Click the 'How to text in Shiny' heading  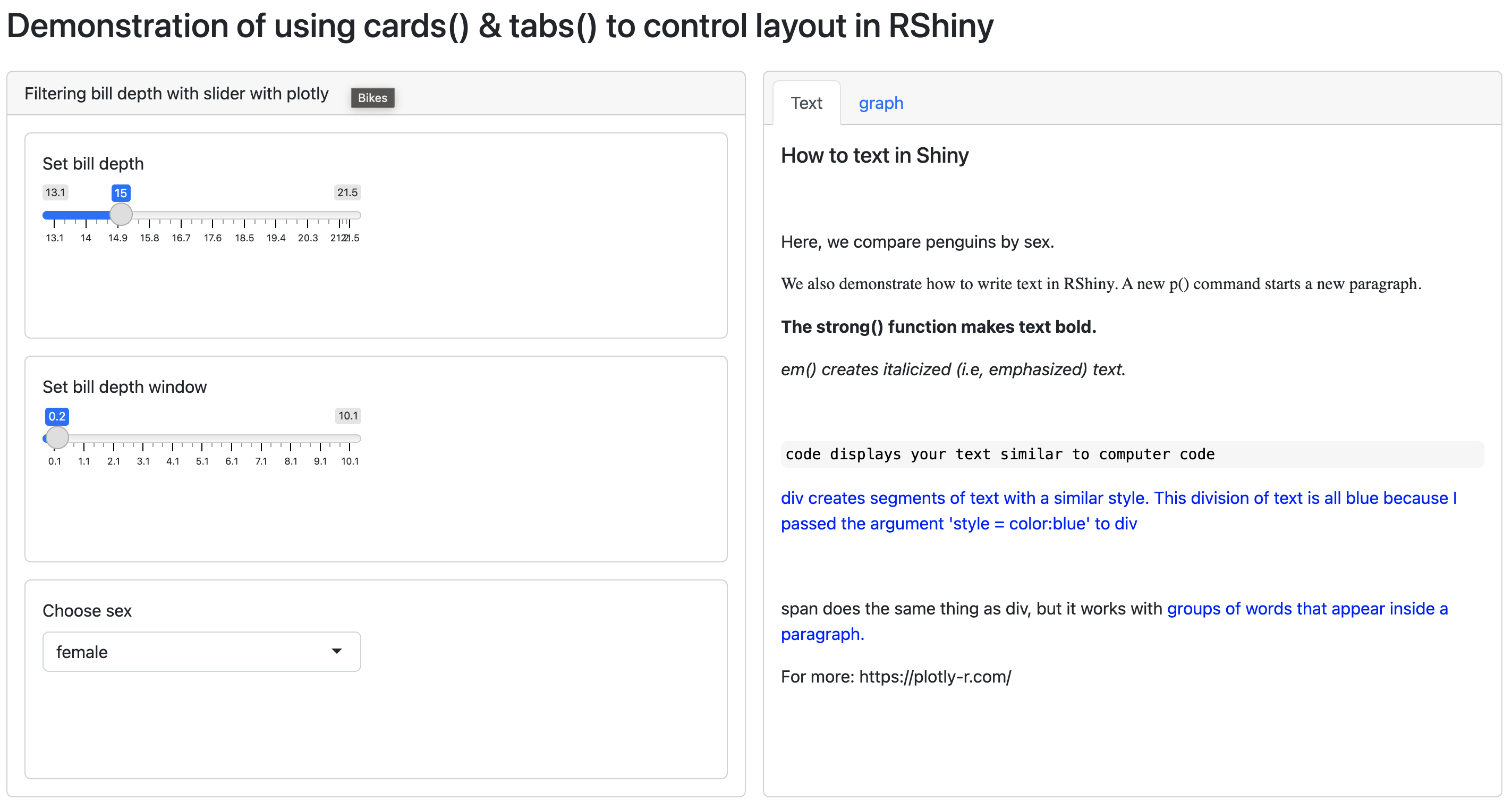(x=874, y=156)
